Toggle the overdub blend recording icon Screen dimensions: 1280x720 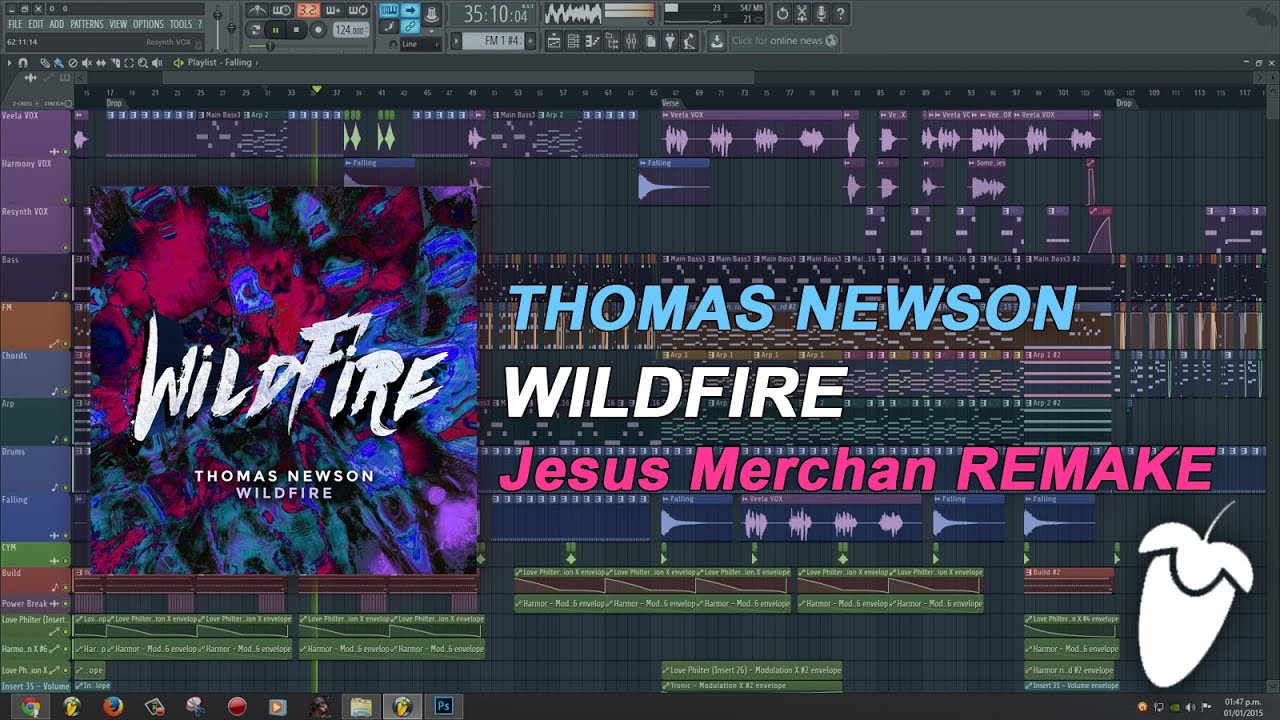pos(333,10)
